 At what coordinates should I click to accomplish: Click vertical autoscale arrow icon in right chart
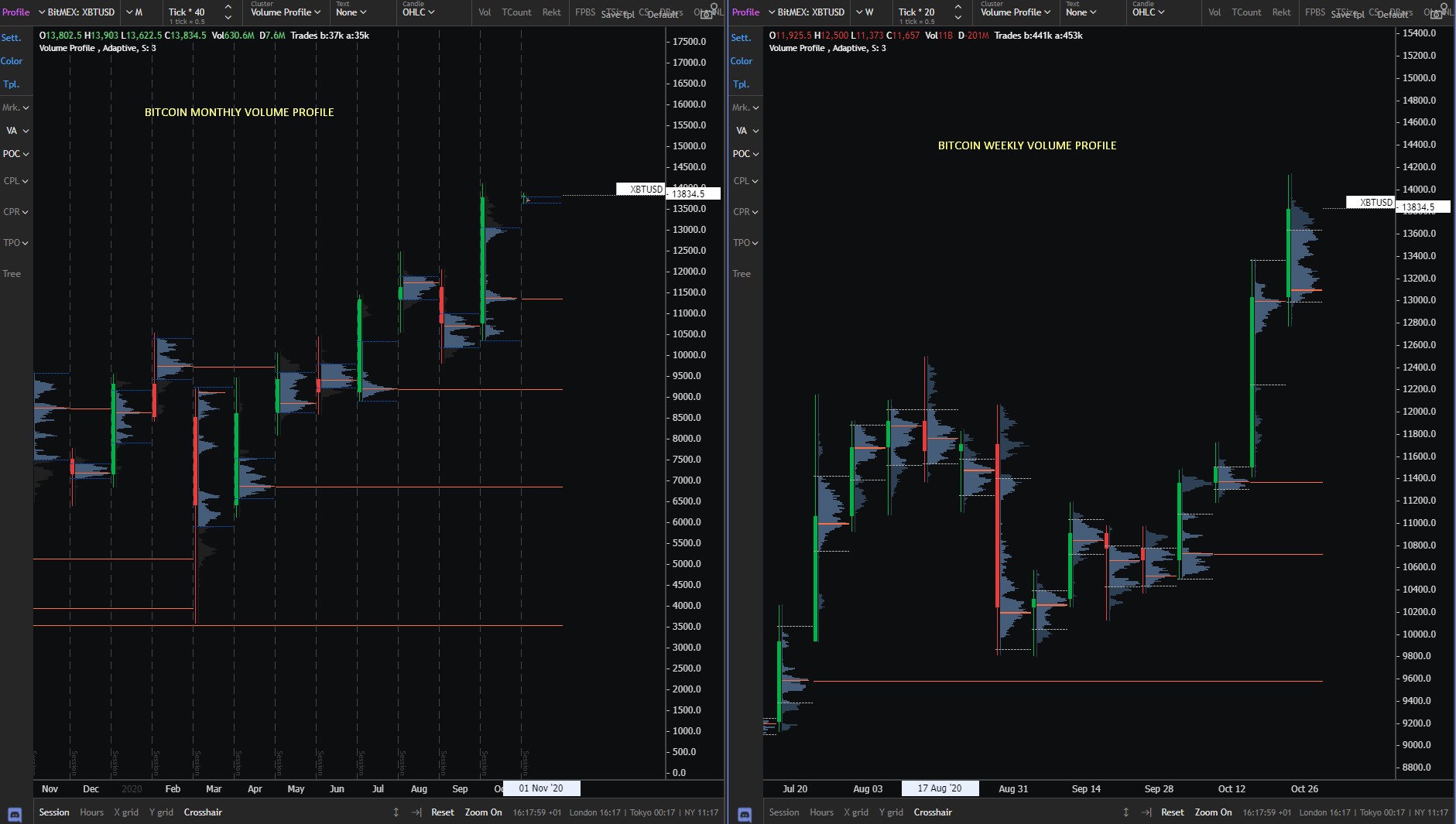pyautogui.click(x=1126, y=812)
